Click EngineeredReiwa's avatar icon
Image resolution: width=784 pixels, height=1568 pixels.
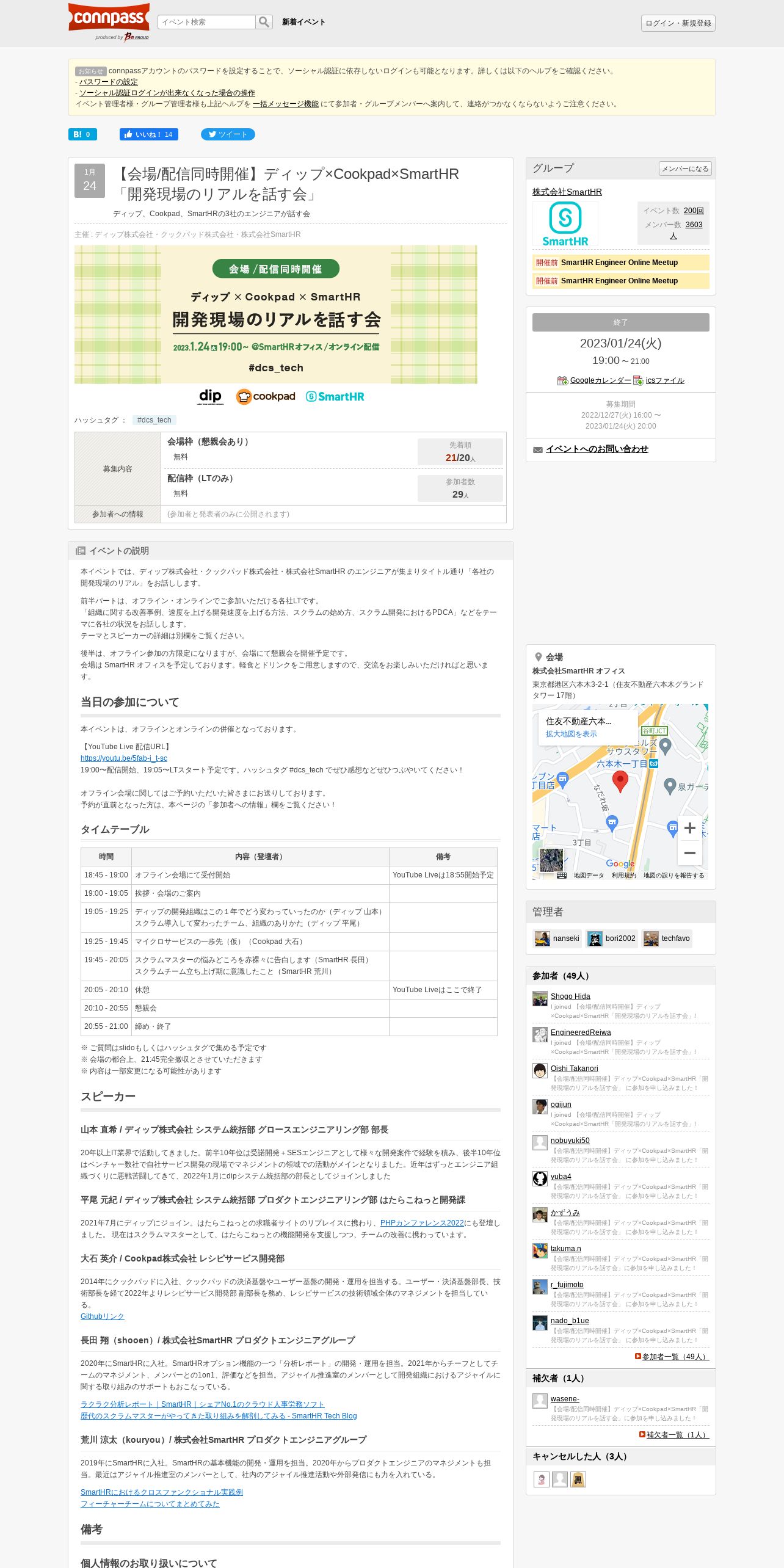click(x=540, y=1034)
